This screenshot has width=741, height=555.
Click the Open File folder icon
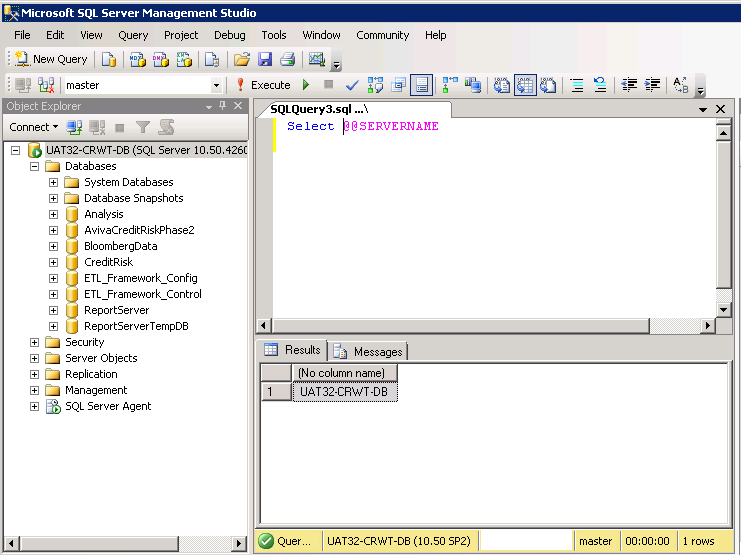point(241,60)
